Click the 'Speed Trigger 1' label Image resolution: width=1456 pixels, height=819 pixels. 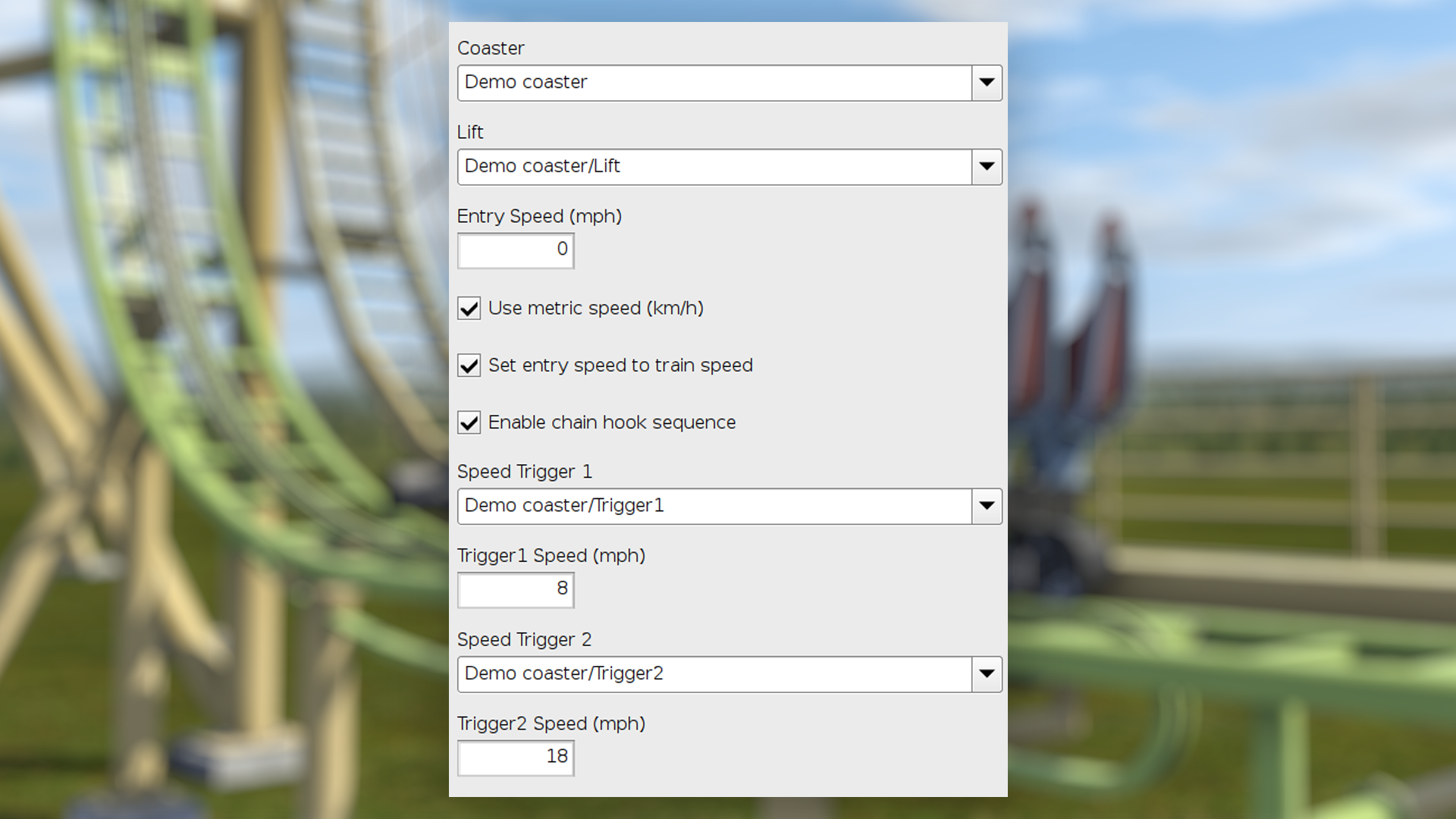525,472
